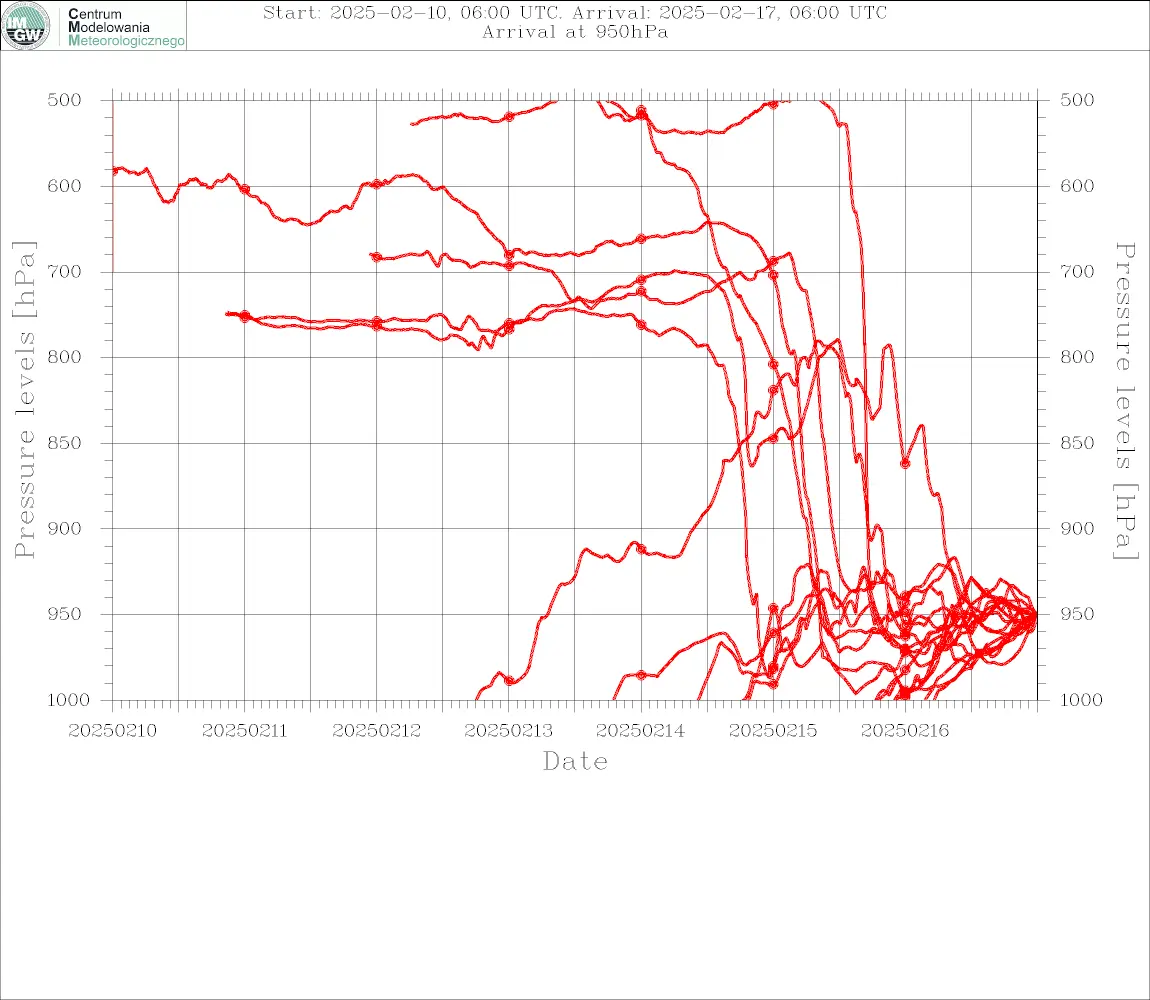Click the trajectory marker near 990 hPa on 20250213
Image resolution: width=1150 pixels, height=1000 pixels.
[x=509, y=680]
